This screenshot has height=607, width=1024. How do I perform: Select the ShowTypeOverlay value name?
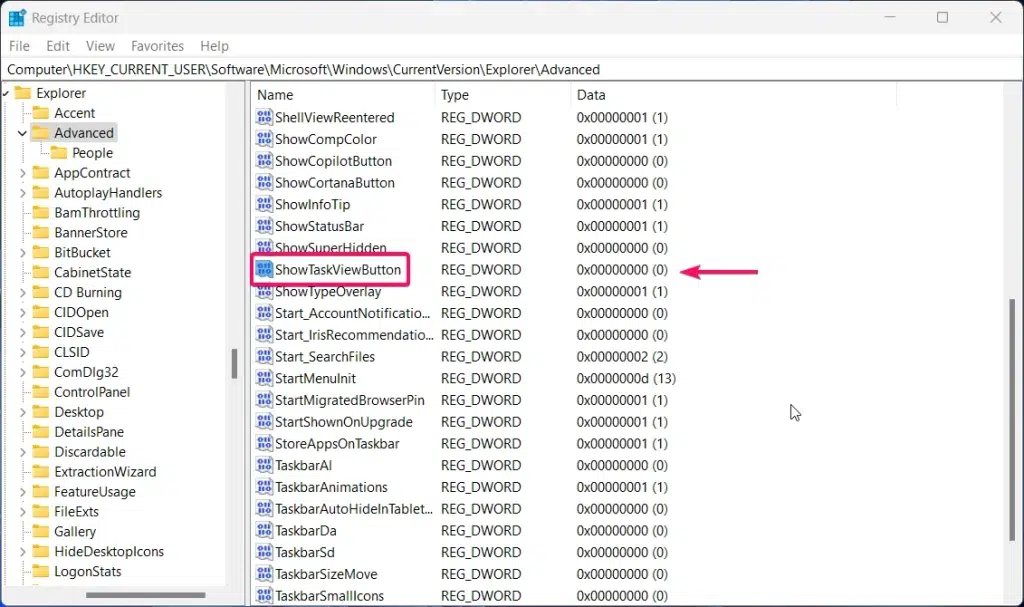coord(328,292)
